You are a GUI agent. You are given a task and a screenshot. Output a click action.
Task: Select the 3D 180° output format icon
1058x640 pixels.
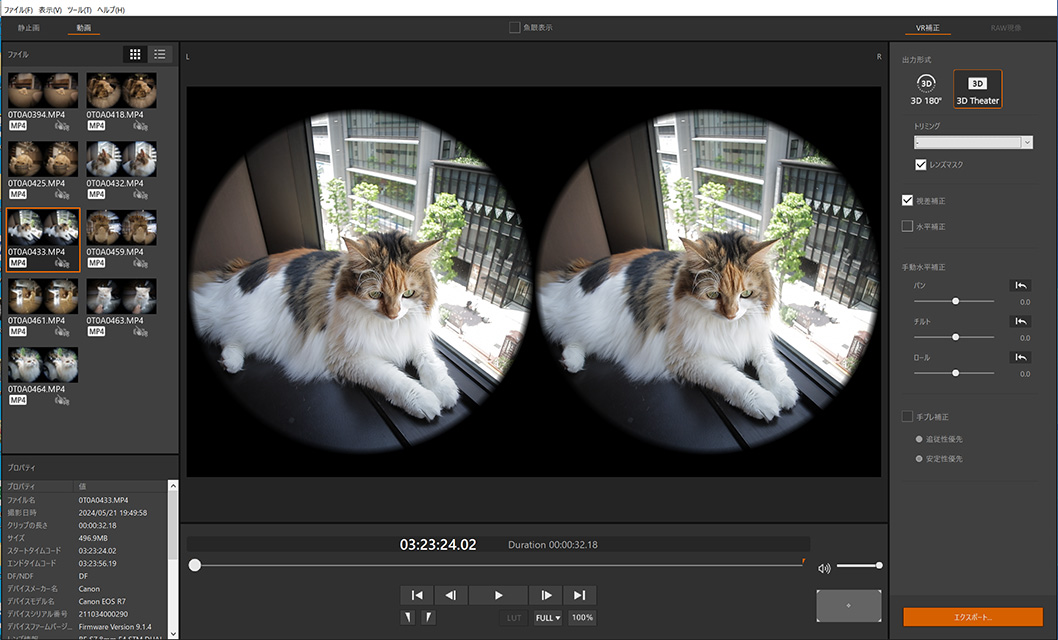click(x=927, y=84)
